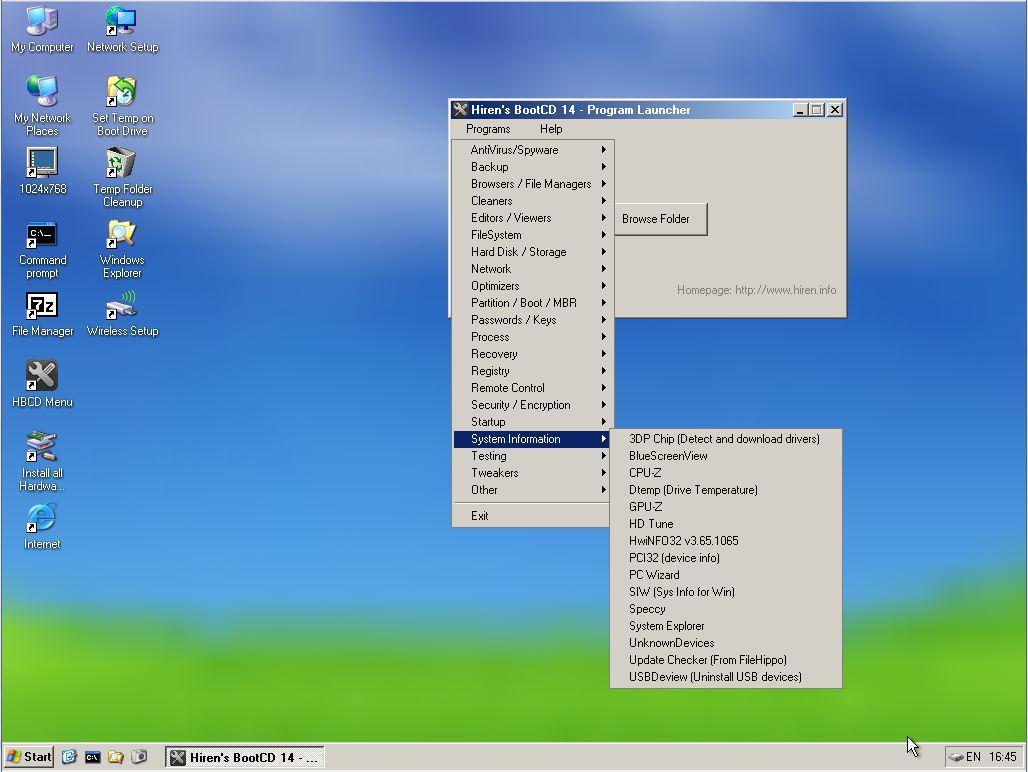
Task: Launch USBDeview (Uninstall USB devices)
Action: [x=726, y=678]
